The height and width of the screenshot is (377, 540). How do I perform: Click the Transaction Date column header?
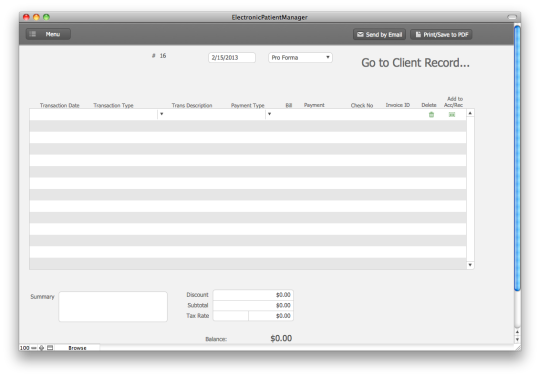(x=60, y=105)
